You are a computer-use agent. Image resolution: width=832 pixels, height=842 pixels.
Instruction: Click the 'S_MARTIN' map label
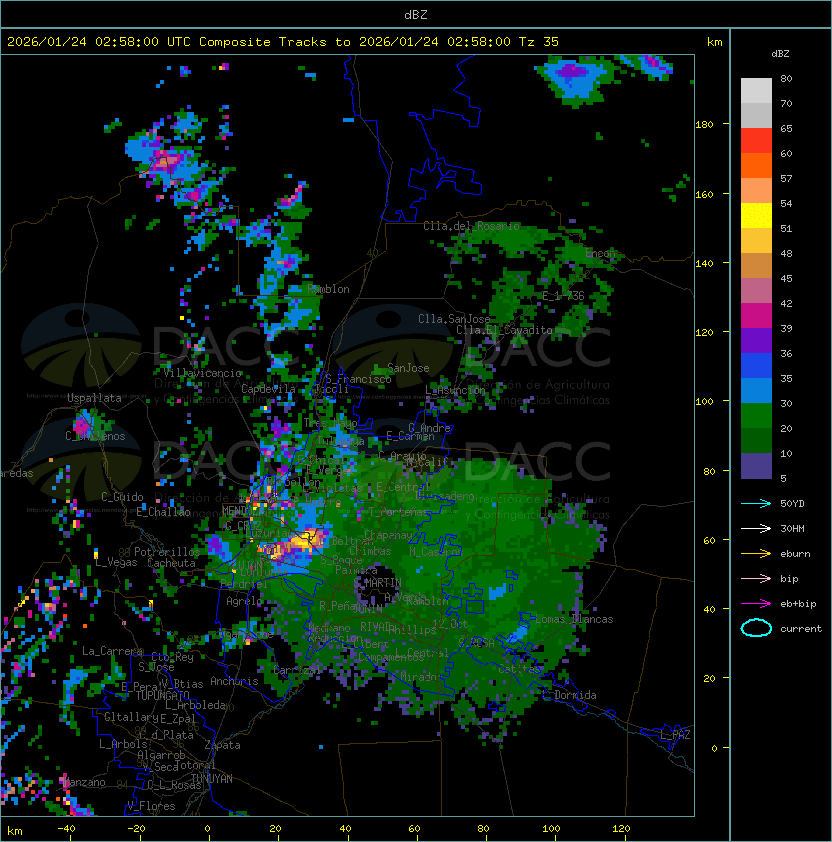coord(378,583)
